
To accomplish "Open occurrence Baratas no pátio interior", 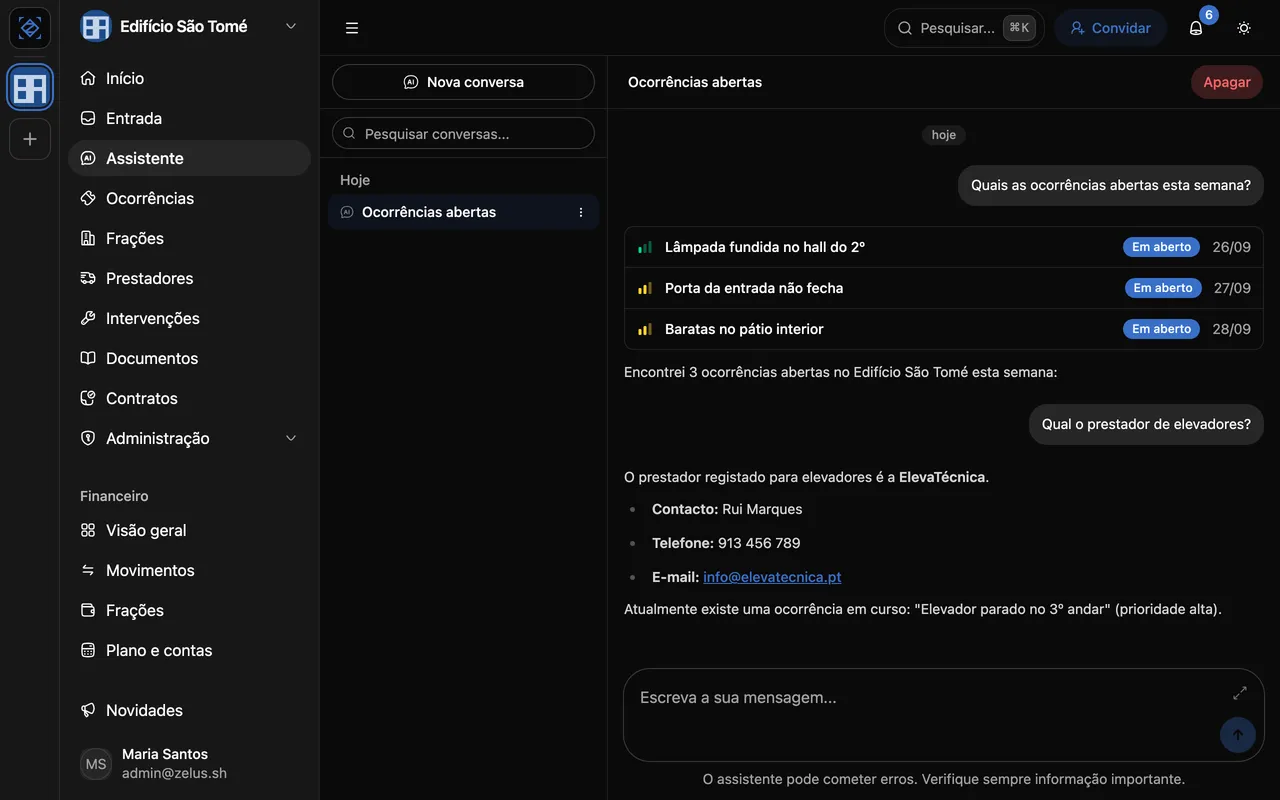I will [x=943, y=329].
